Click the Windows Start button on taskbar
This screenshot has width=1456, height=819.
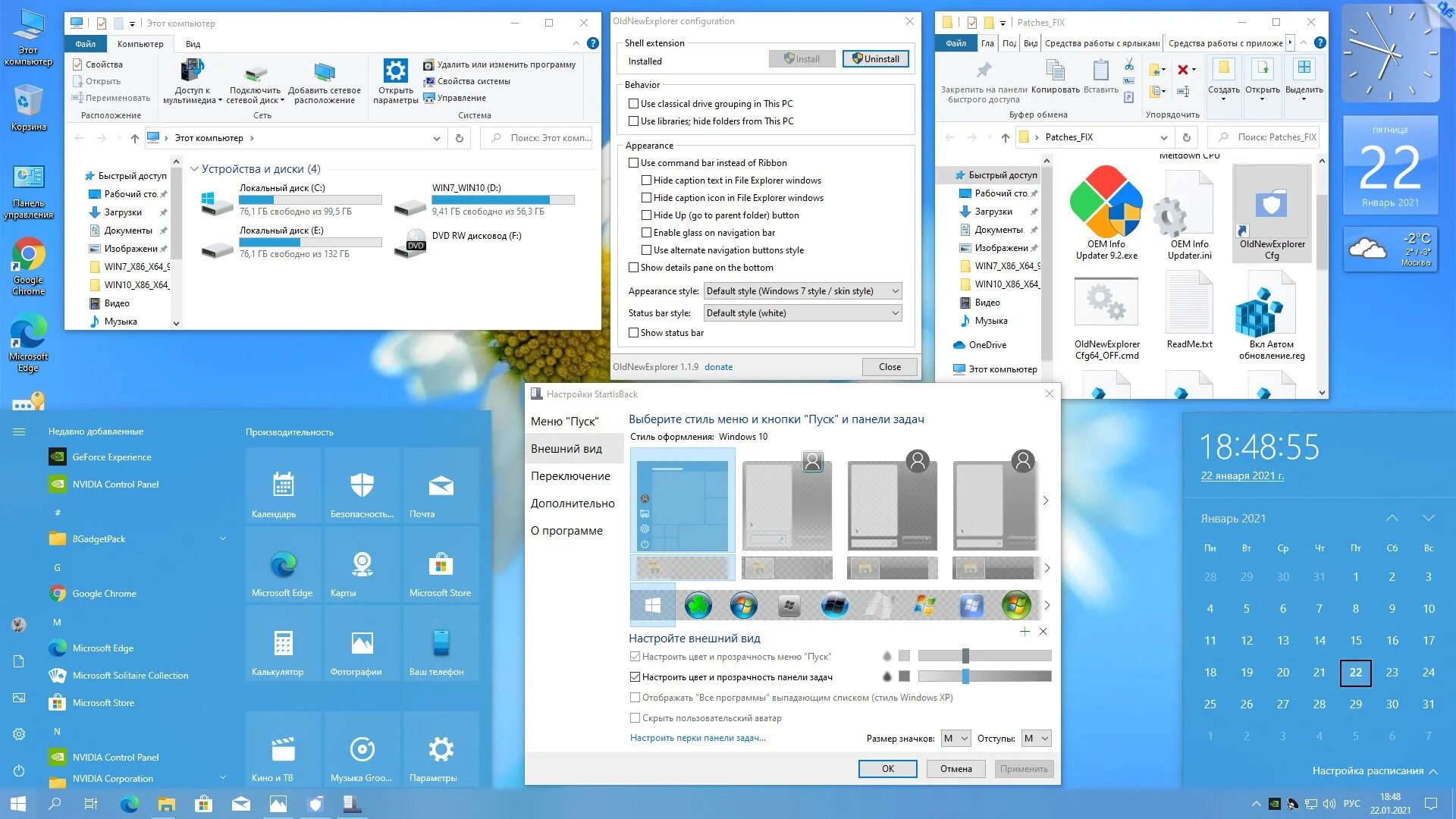(18, 803)
